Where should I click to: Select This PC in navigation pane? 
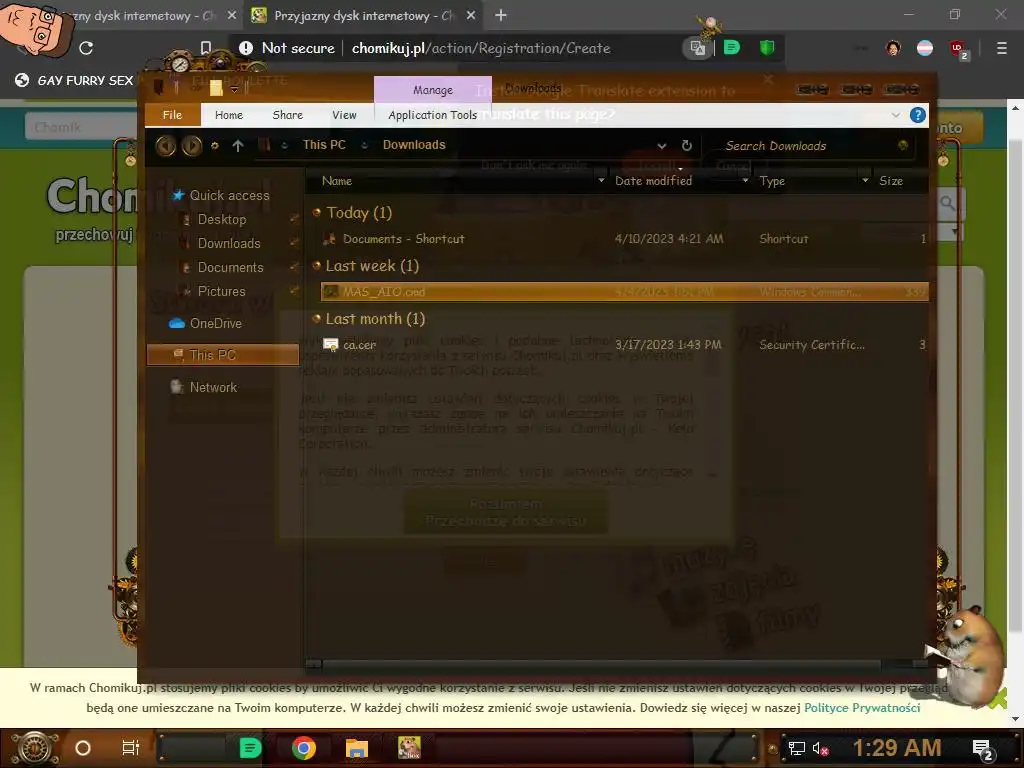click(223, 355)
